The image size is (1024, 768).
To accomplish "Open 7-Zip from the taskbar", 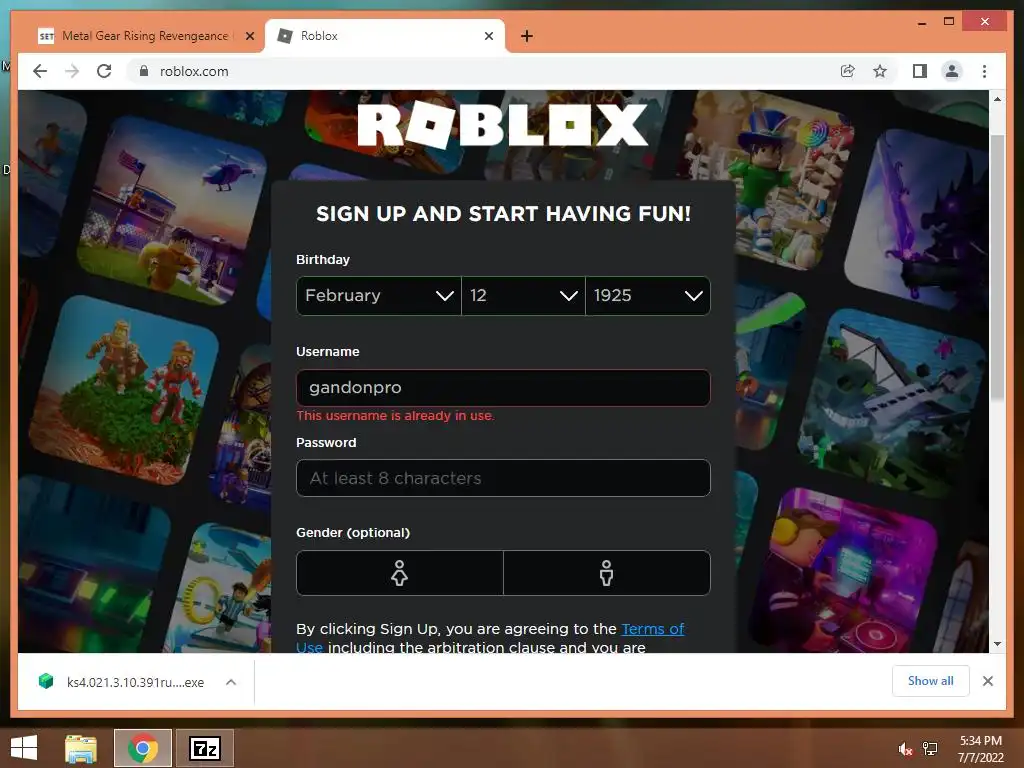I will point(205,748).
